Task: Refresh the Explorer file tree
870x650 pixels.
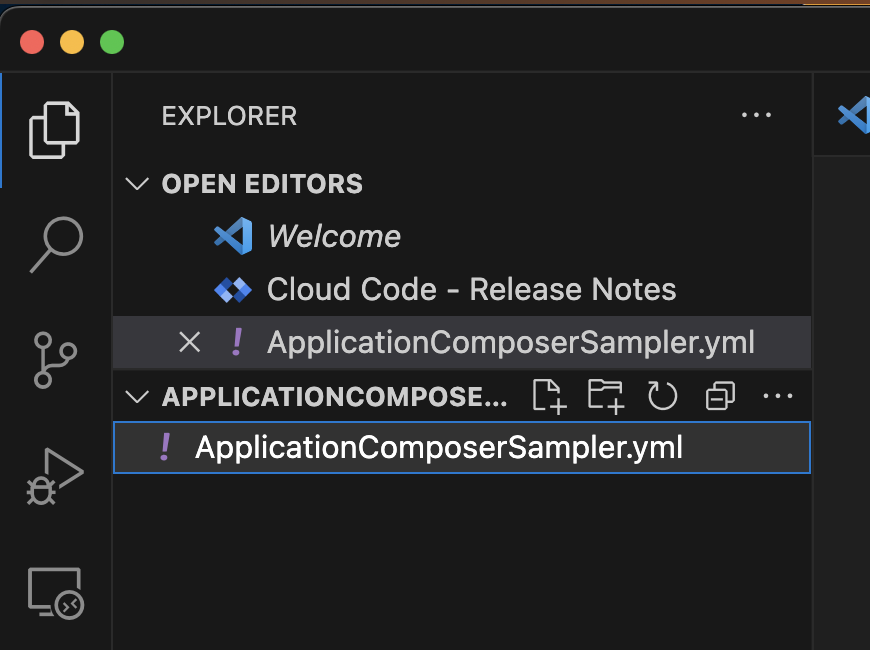Action: click(x=662, y=396)
